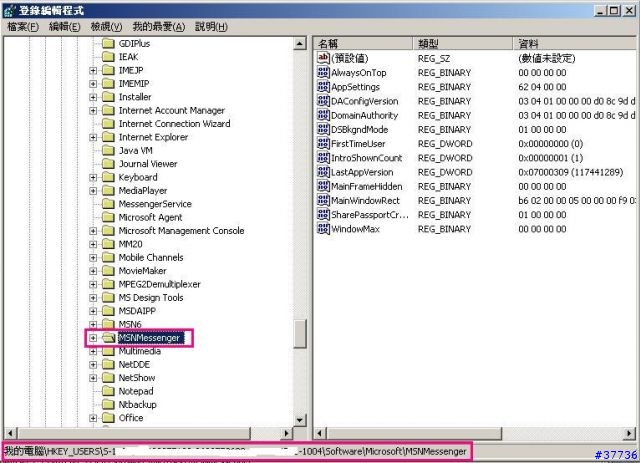
Task: Select the MovieMaker key
Action: point(142,271)
